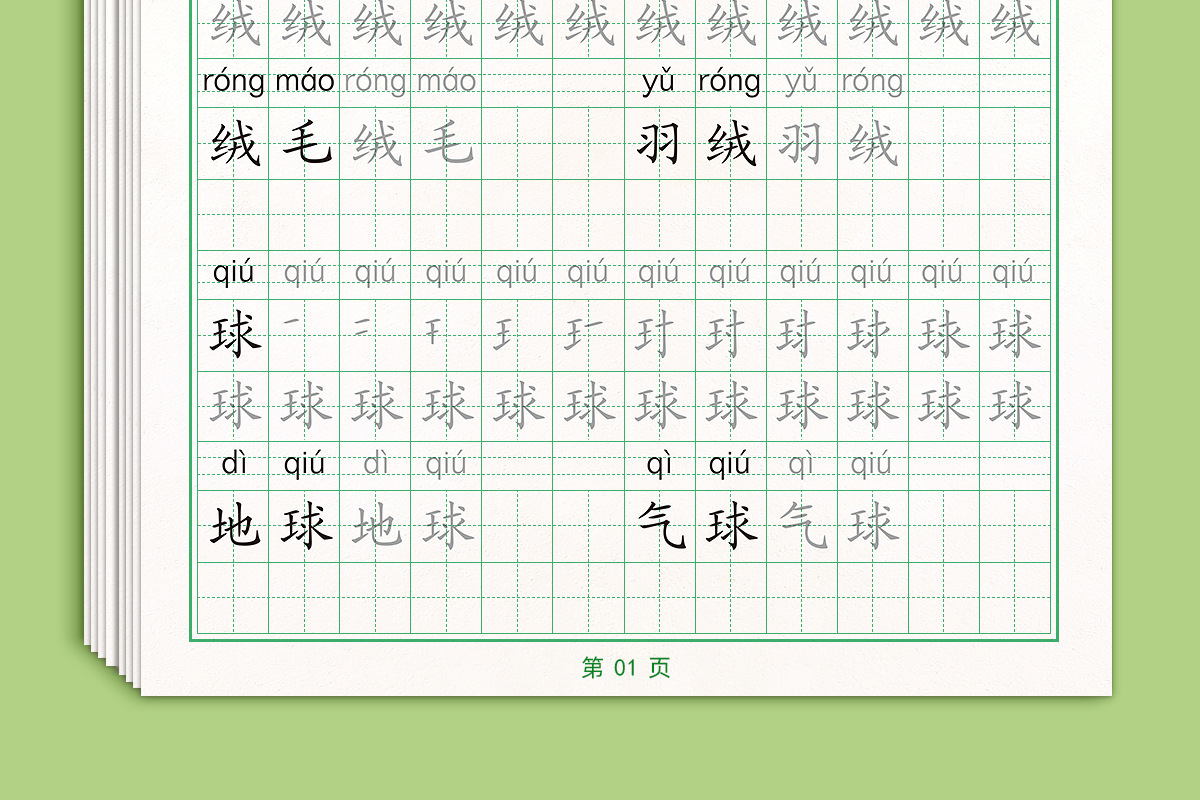Select gray "róng" beside gray "máo"

[x=375, y=83]
